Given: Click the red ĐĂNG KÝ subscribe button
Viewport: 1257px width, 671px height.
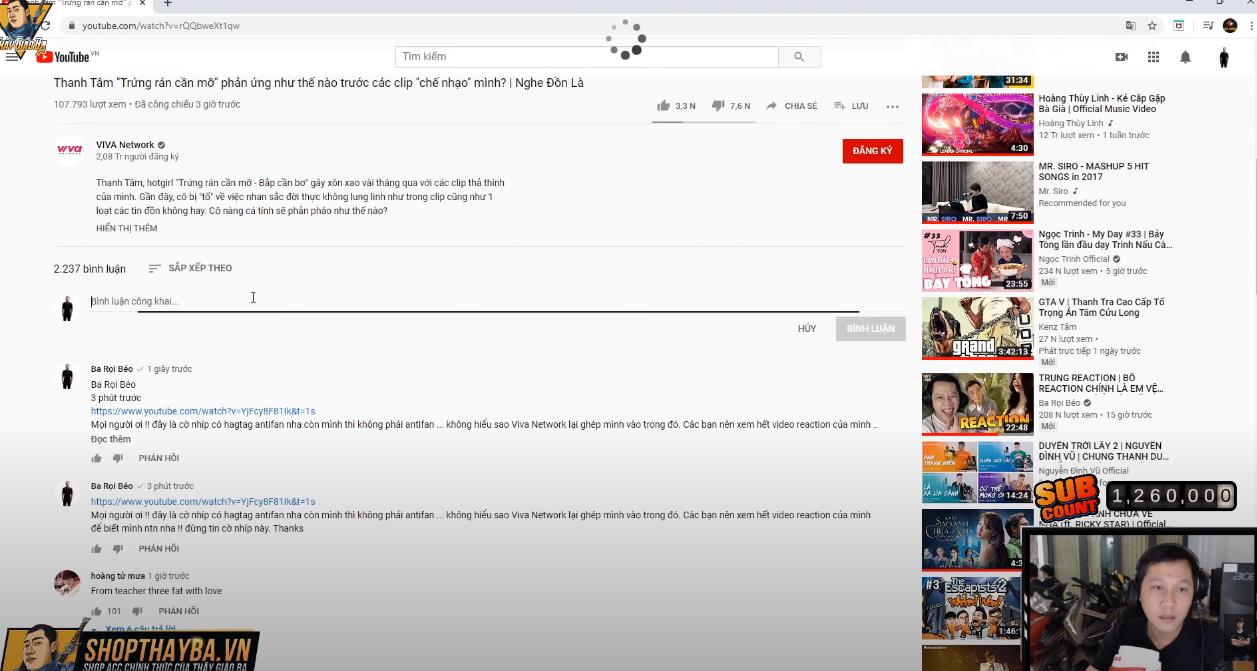Looking at the screenshot, I should 872,151.
